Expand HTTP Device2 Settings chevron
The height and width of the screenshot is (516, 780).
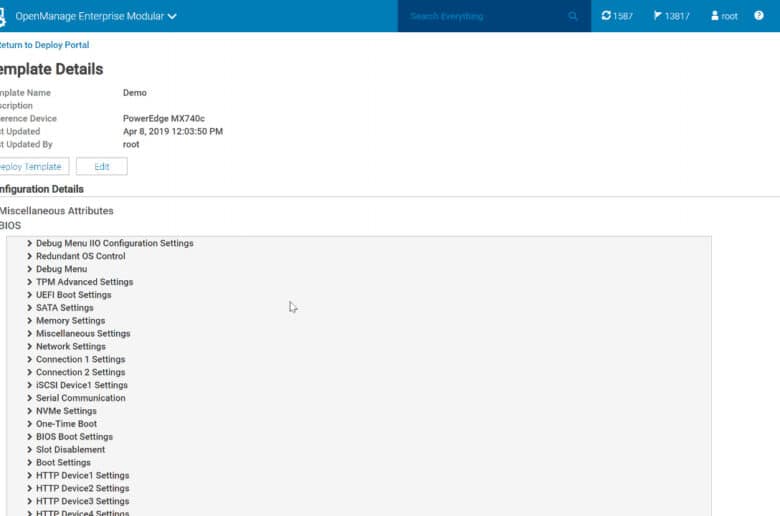(x=29, y=489)
